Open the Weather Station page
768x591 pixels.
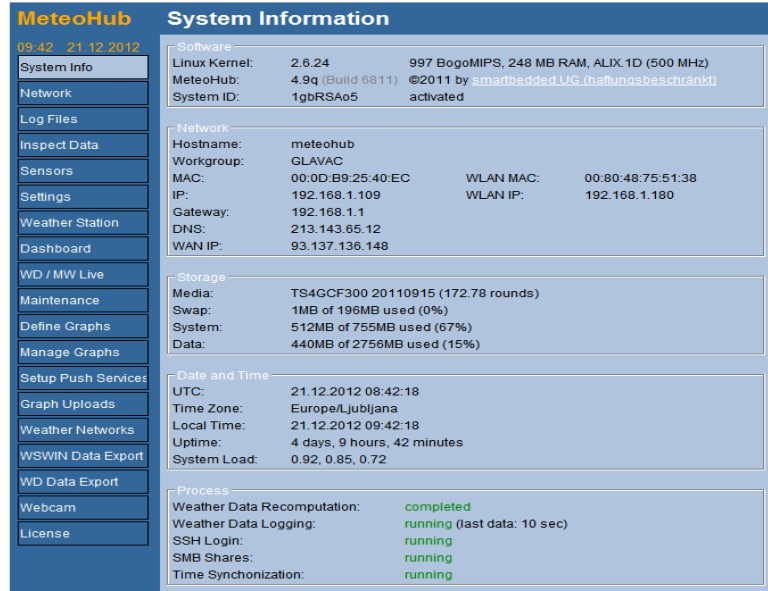(x=82, y=222)
